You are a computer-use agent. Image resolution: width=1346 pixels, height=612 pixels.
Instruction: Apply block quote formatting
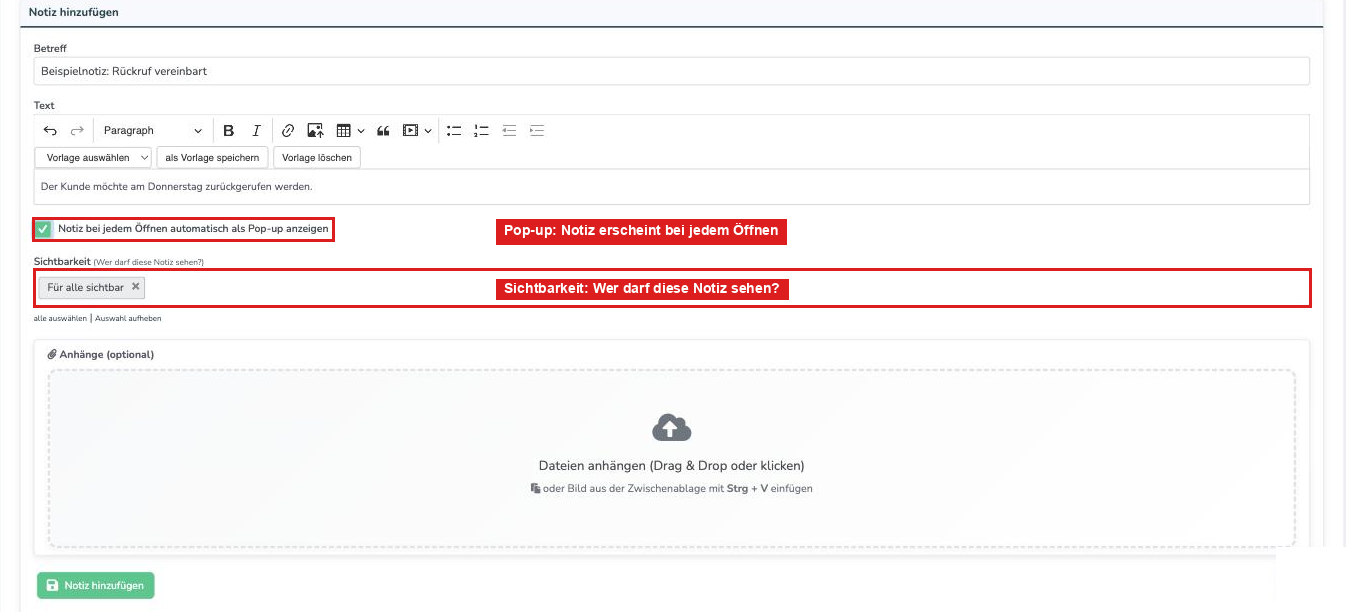tap(383, 131)
